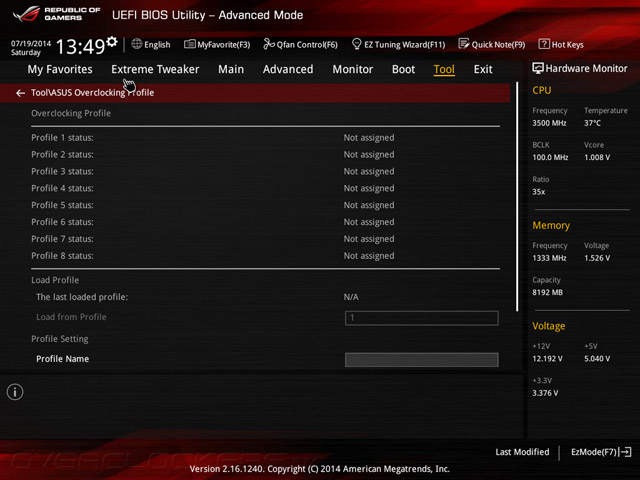640x480 pixels.
Task: Select the Profile 6 status row
Action: (265, 222)
